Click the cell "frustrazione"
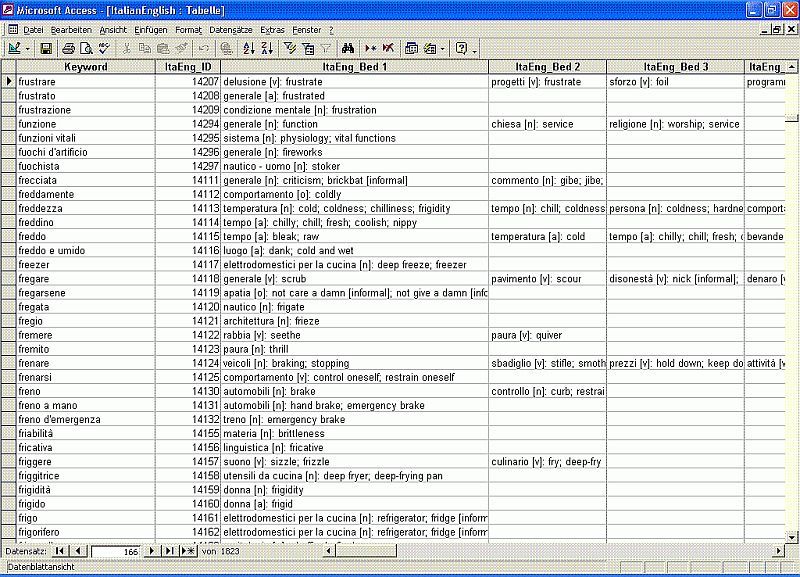This screenshot has width=800, height=577. click(x=86, y=110)
